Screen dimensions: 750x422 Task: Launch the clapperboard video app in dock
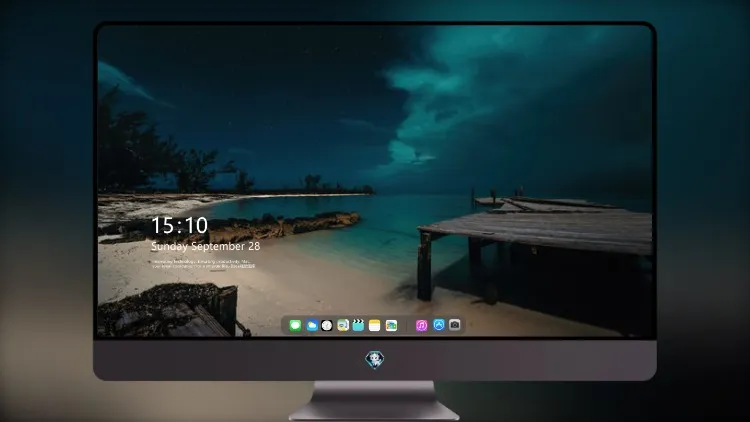pos(358,326)
